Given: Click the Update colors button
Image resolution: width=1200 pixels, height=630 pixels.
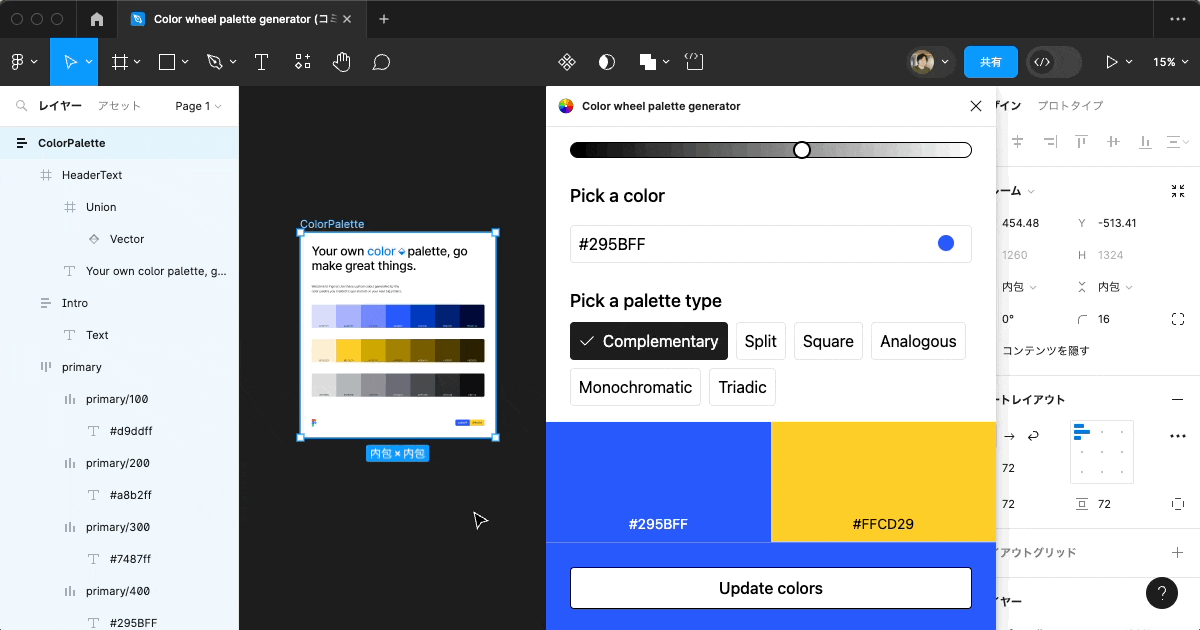Looking at the screenshot, I should coord(770,588).
